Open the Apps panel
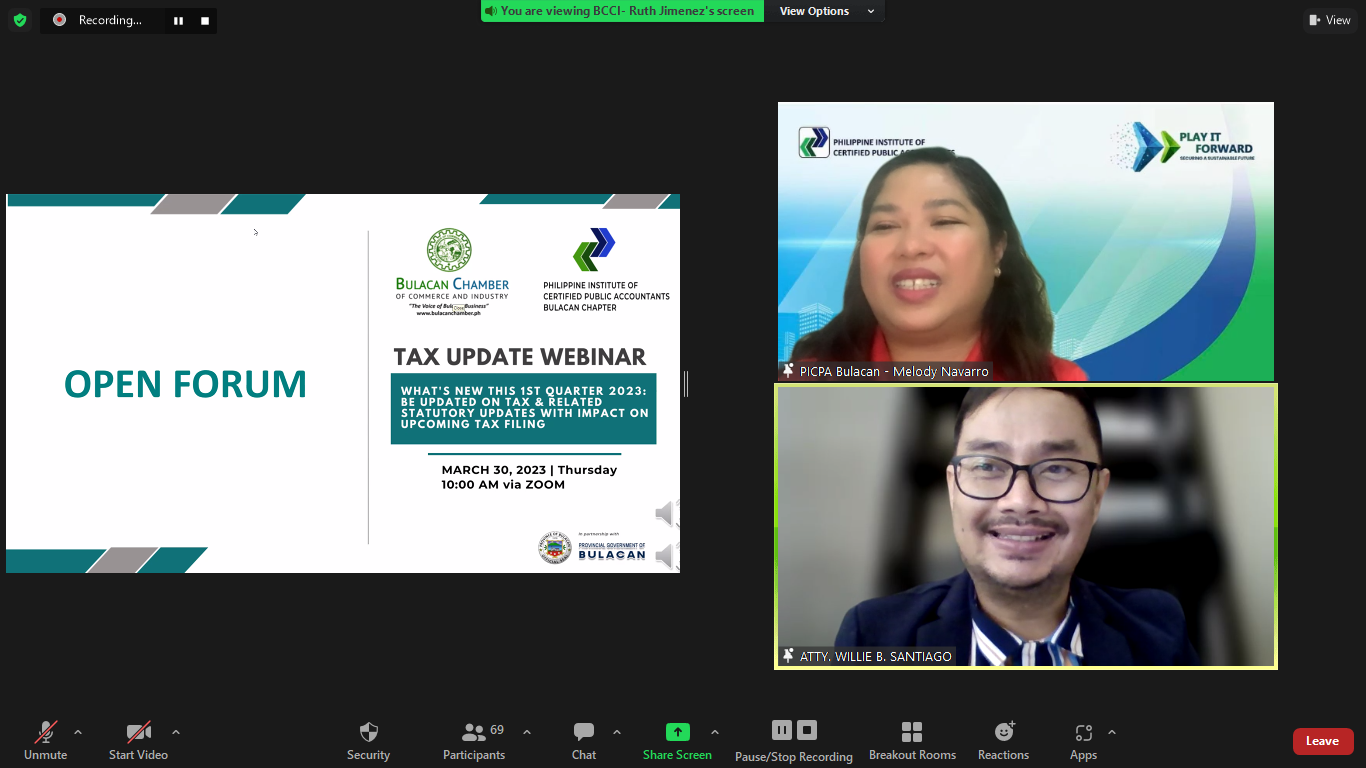 1083,740
